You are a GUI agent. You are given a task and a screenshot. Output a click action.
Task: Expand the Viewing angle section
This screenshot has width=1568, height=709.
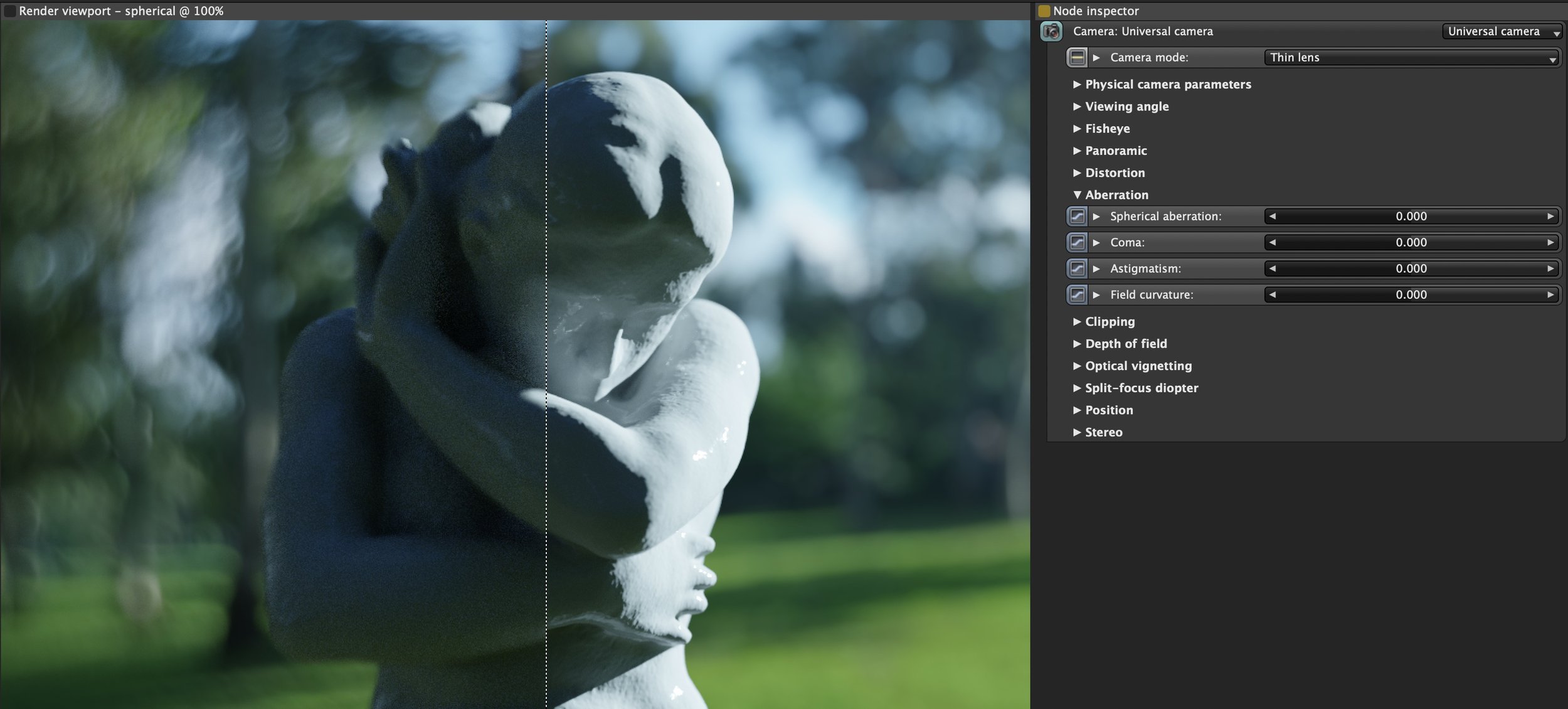1077,106
